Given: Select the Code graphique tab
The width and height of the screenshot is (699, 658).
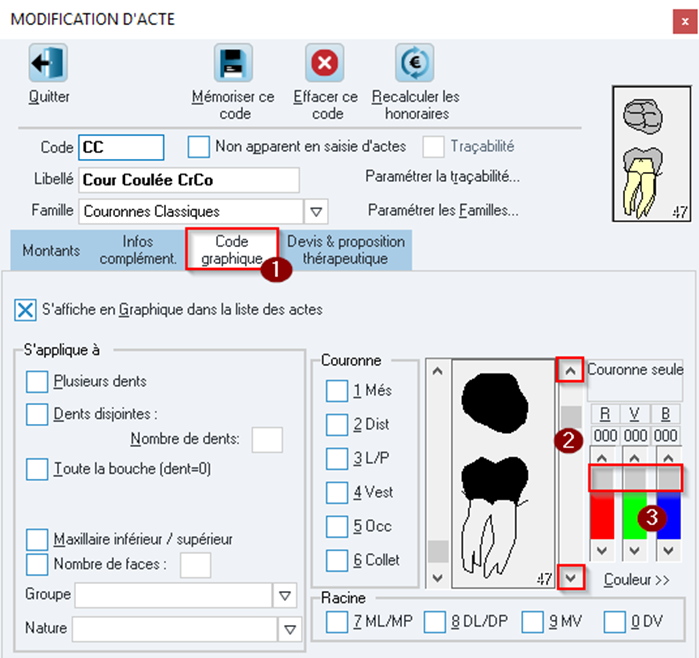Looking at the screenshot, I should [x=232, y=250].
